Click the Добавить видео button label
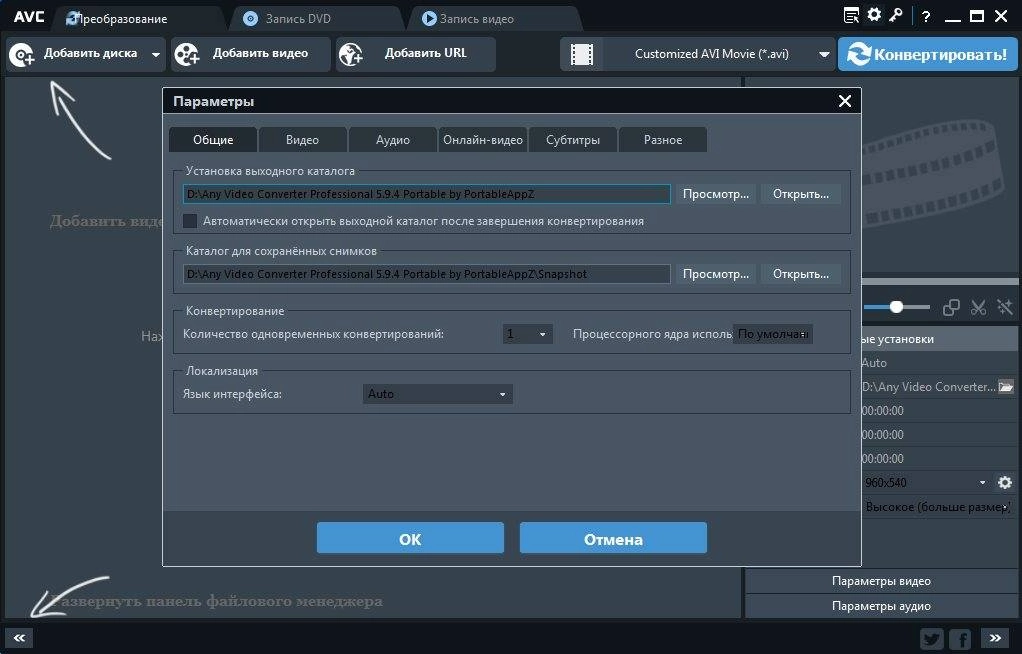The image size is (1022, 654). tap(260, 53)
